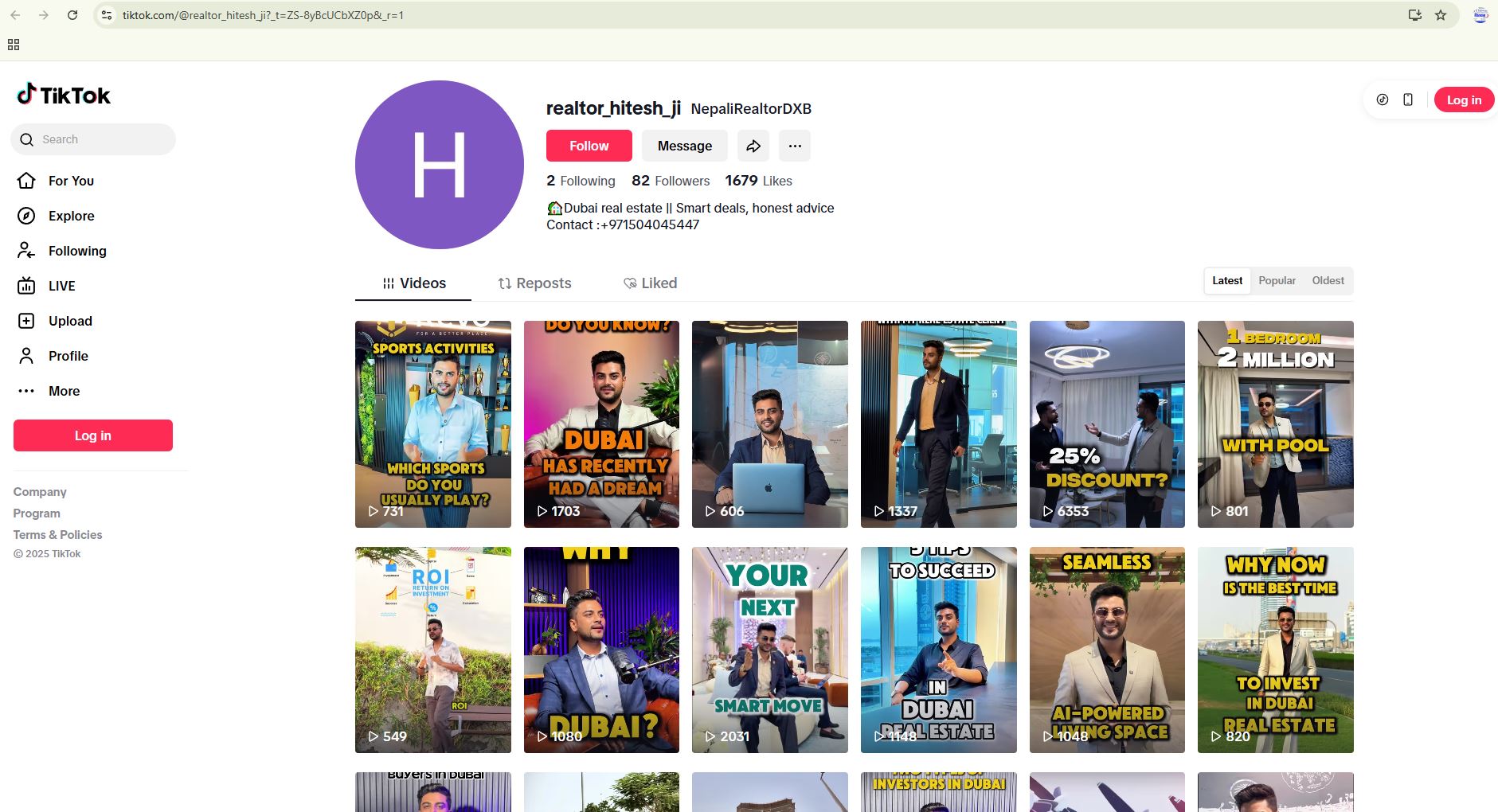Open For You home icon
This screenshot has height=812, width=1498.
[x=26, y=181]
